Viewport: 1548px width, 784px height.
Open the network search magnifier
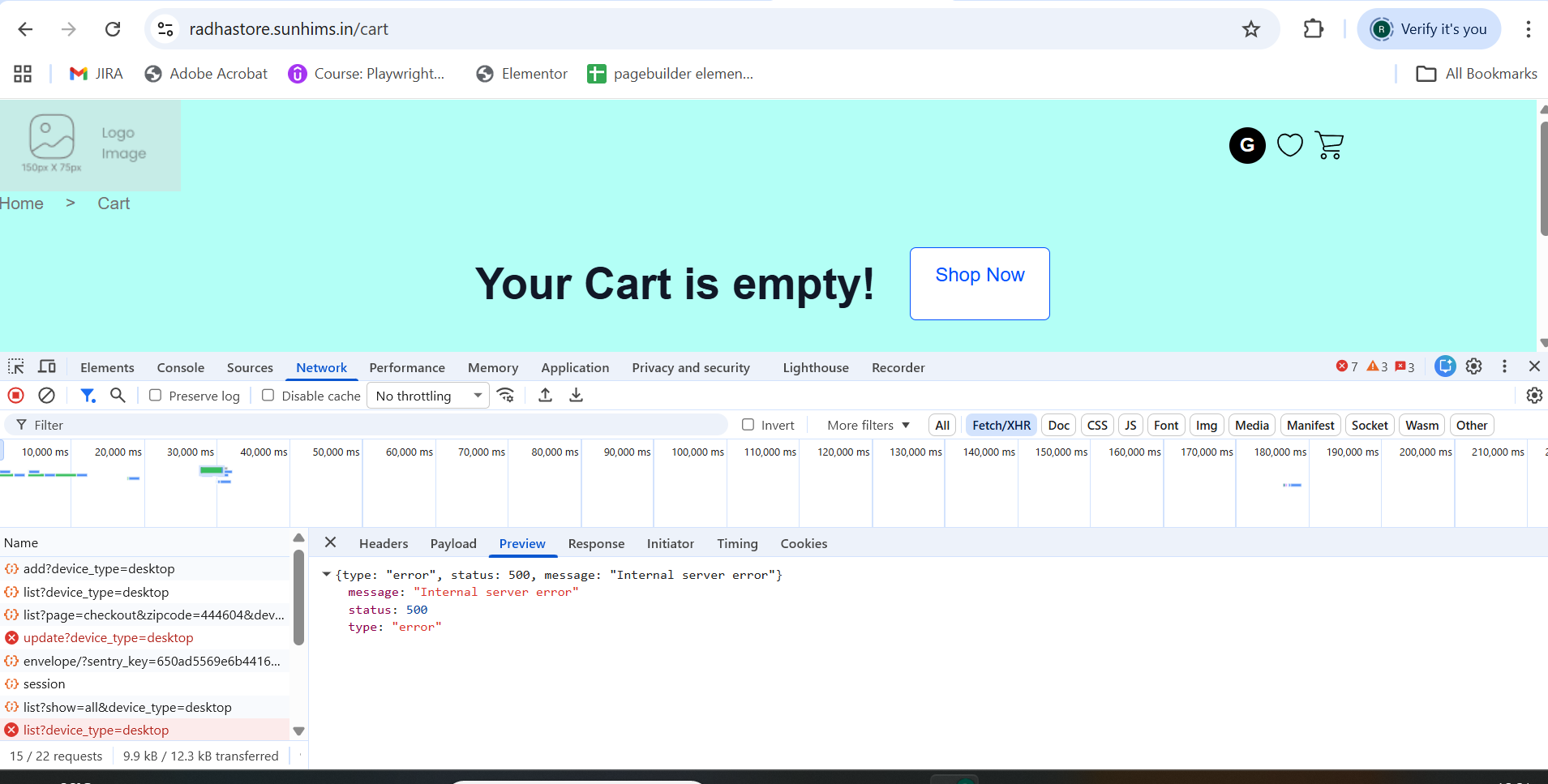pos(118,395)
